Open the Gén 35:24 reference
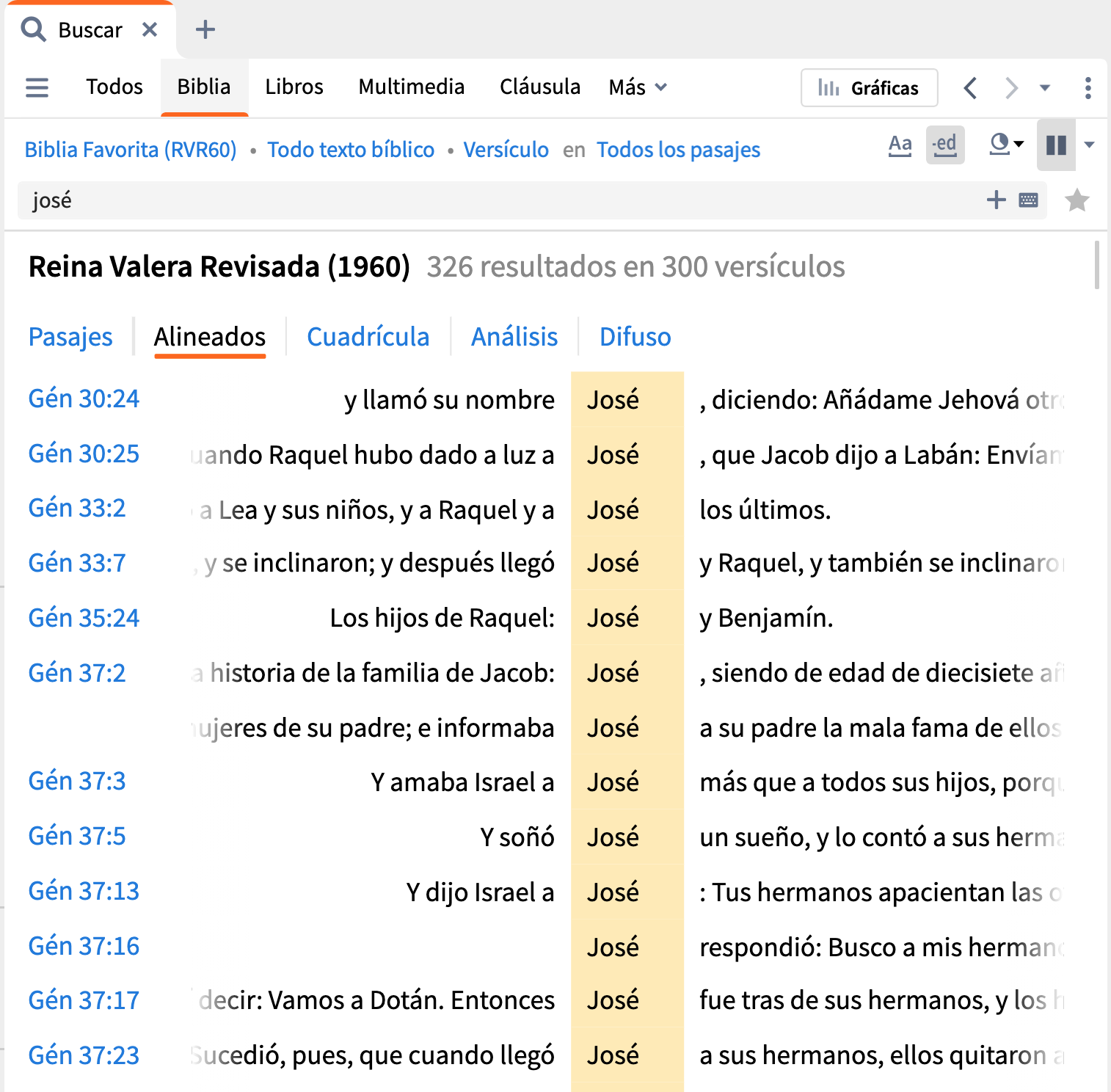The width and height of the screenshot is (1111, 1092). pos(84,618)
